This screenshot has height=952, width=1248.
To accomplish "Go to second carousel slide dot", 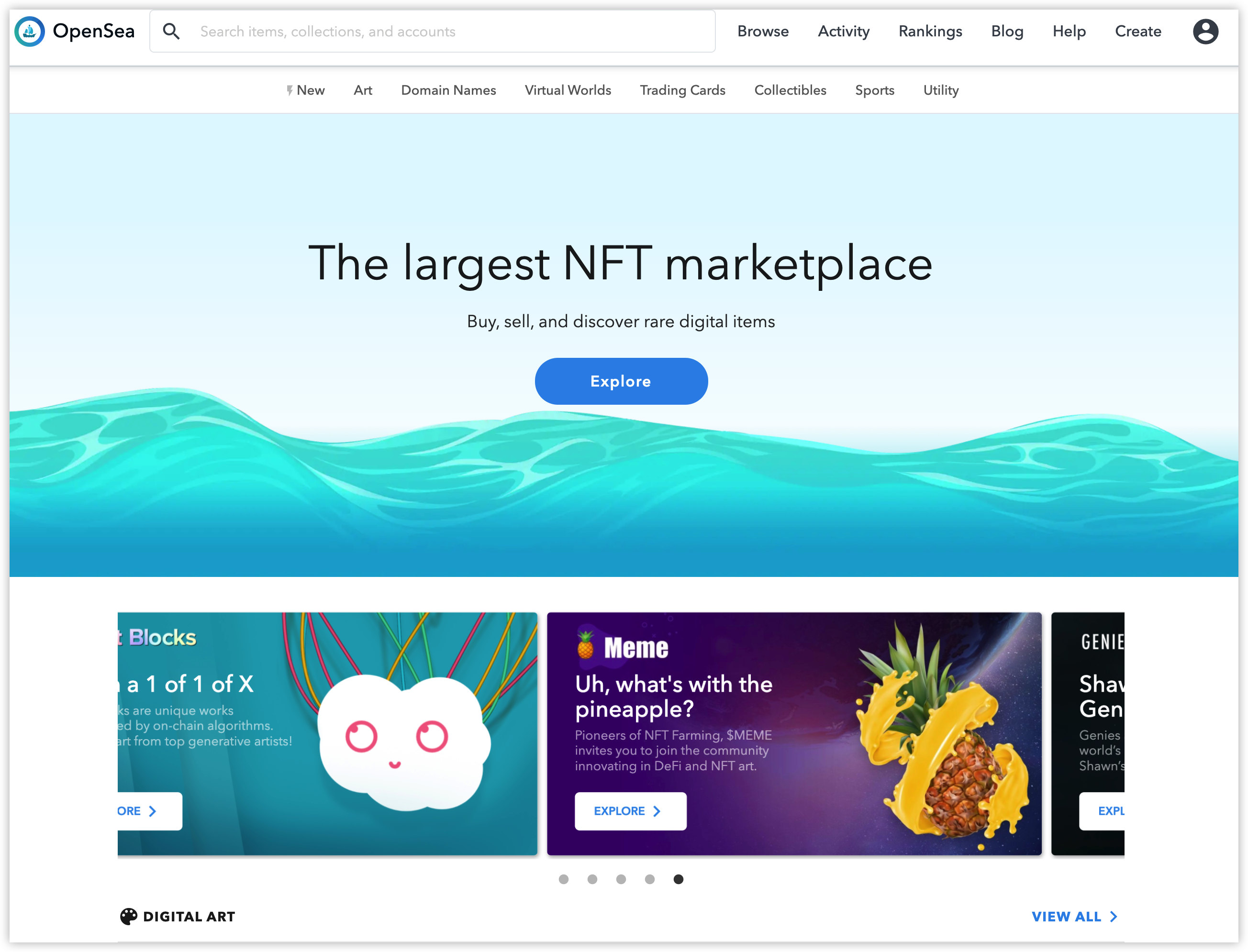I will point(592,879).
